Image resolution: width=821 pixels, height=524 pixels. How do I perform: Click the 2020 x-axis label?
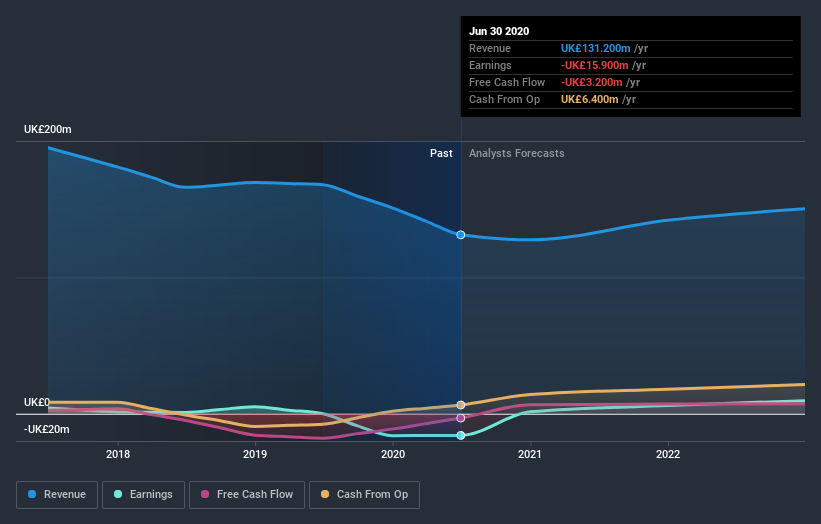click(x=393, y=454)
